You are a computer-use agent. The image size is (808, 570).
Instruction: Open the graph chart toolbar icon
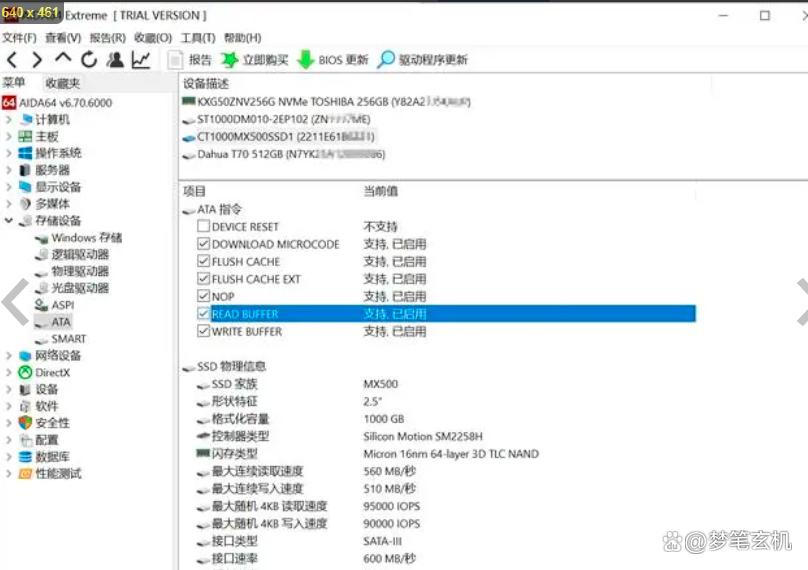[140, 60]
